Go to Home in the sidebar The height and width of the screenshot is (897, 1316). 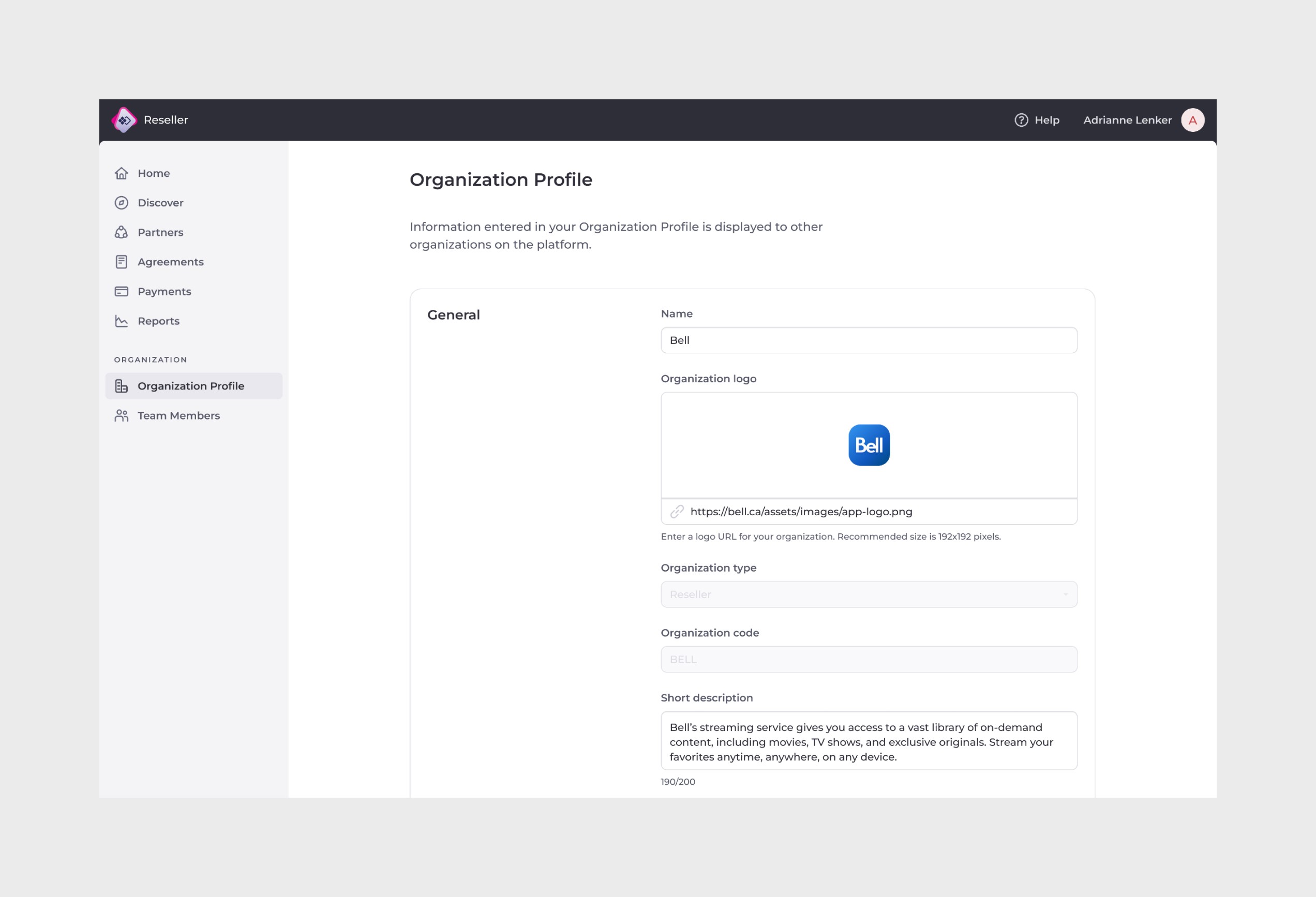pos(193,173)
